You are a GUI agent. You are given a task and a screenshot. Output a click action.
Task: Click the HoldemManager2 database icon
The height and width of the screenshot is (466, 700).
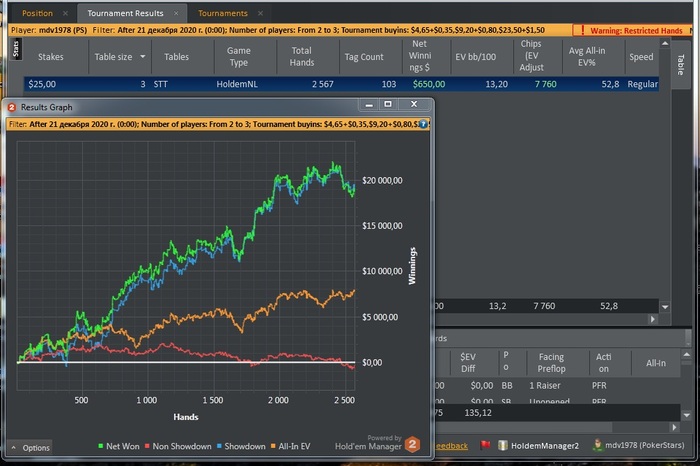[503, 445]
